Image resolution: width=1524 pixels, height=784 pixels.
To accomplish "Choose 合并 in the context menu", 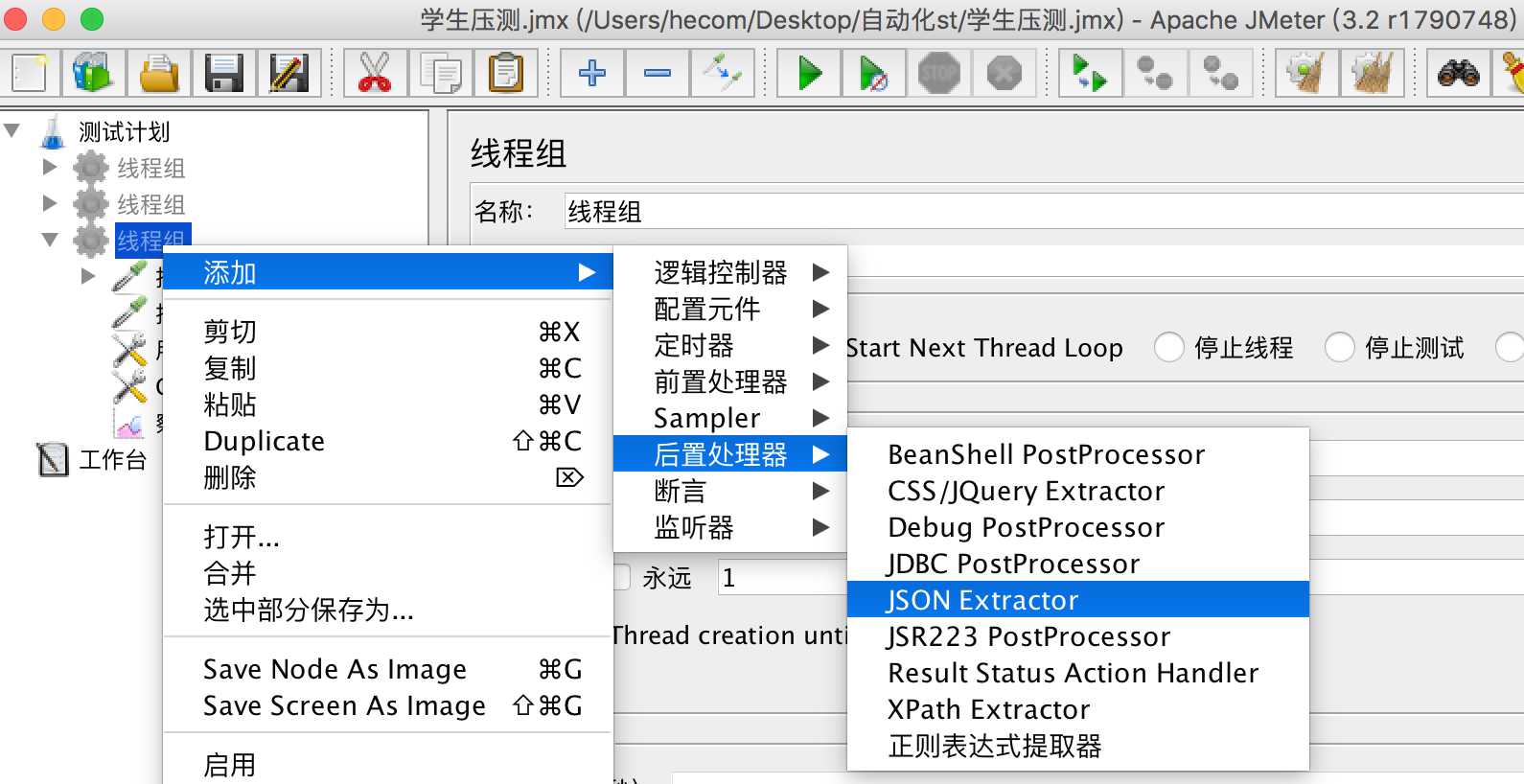I will point(387,573).
